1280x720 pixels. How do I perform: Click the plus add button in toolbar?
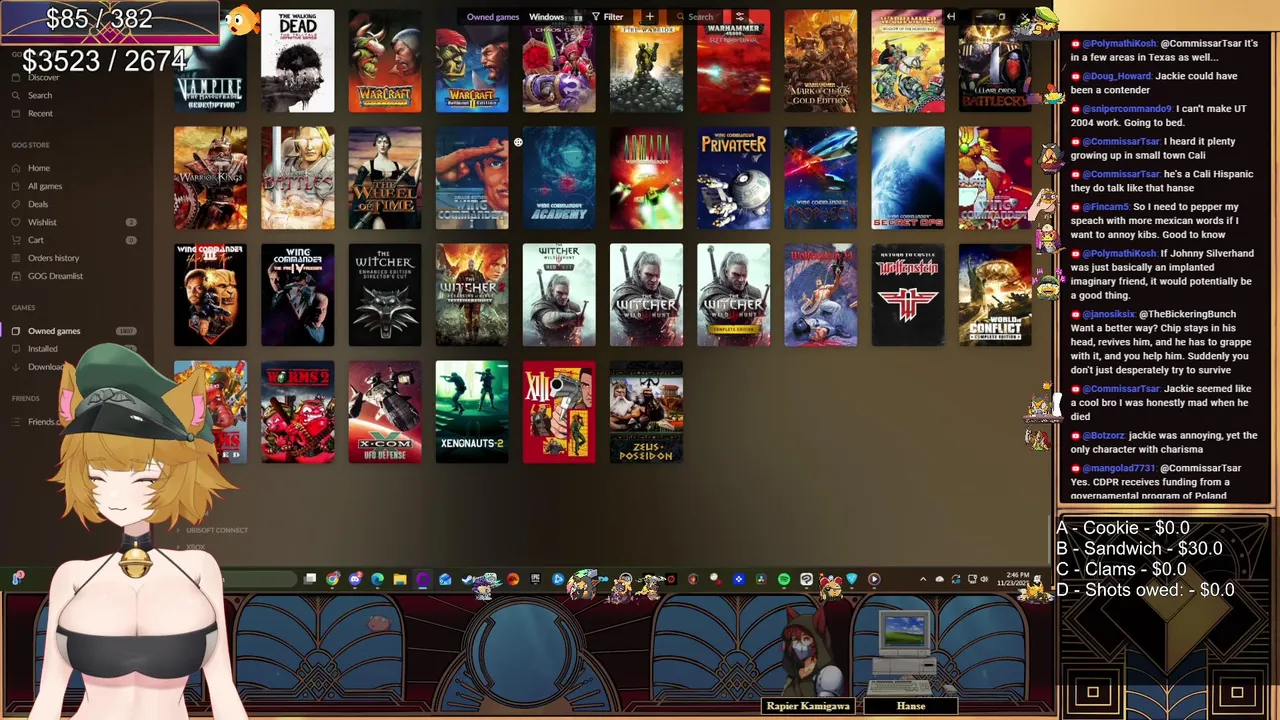pos(649,17)
